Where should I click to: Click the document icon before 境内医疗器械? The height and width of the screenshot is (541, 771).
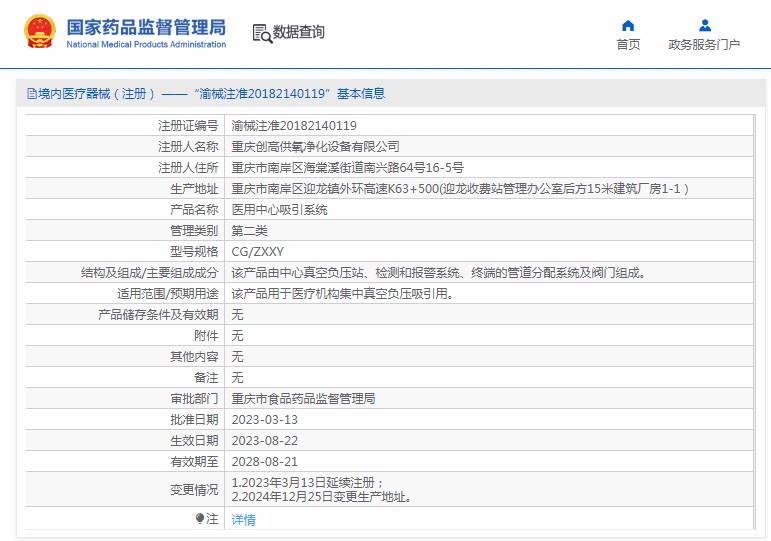32,93
